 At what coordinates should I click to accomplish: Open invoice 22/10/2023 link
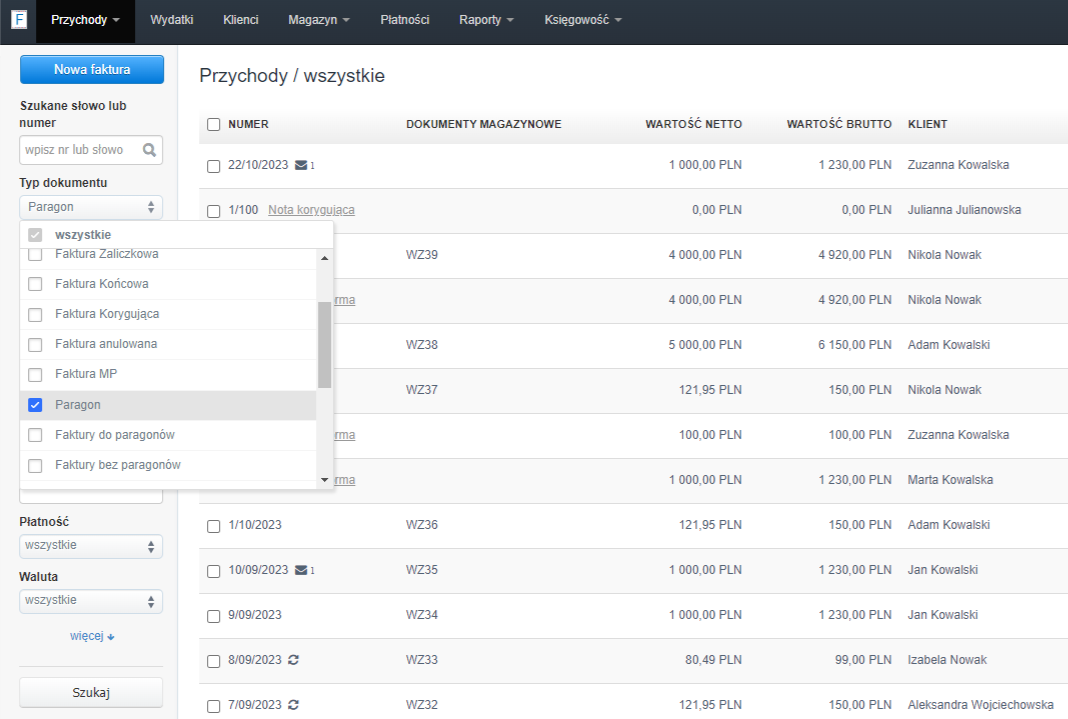pos(258,165)
